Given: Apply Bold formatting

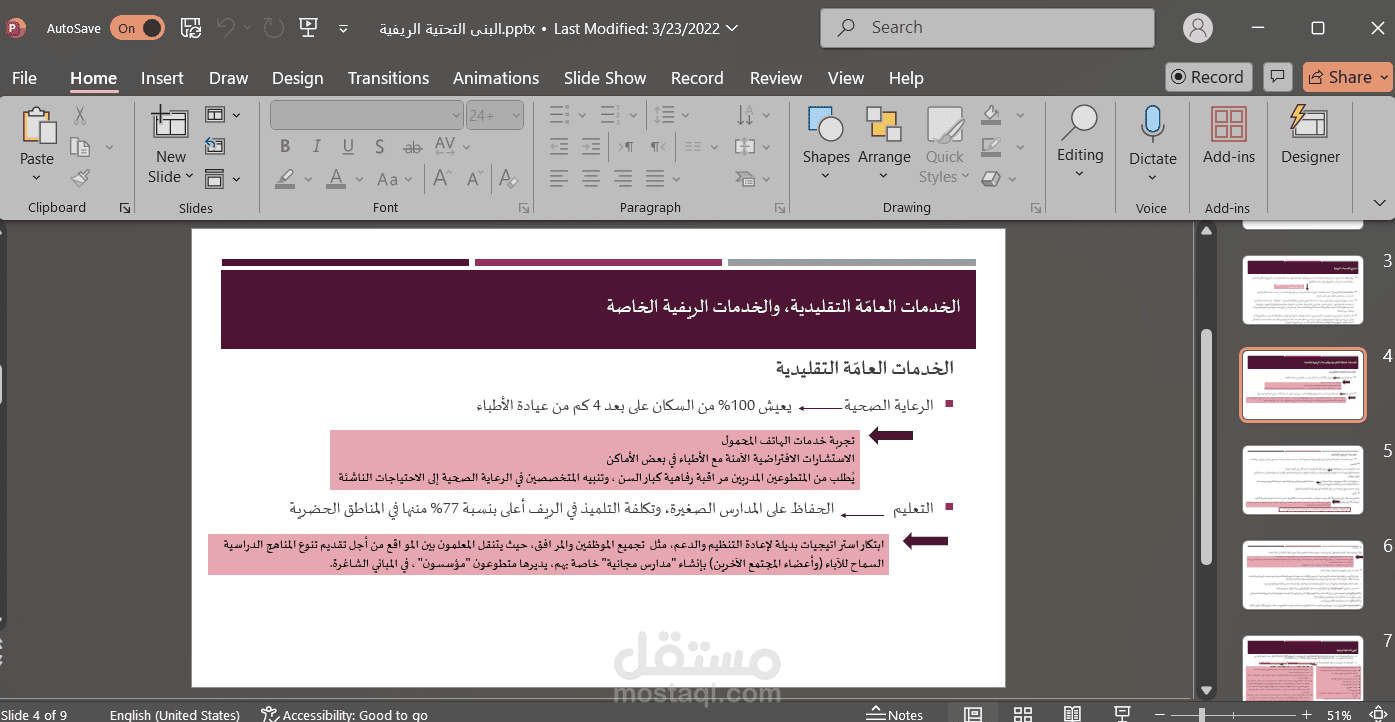Looking at the screenshot, I should (285, 148).
